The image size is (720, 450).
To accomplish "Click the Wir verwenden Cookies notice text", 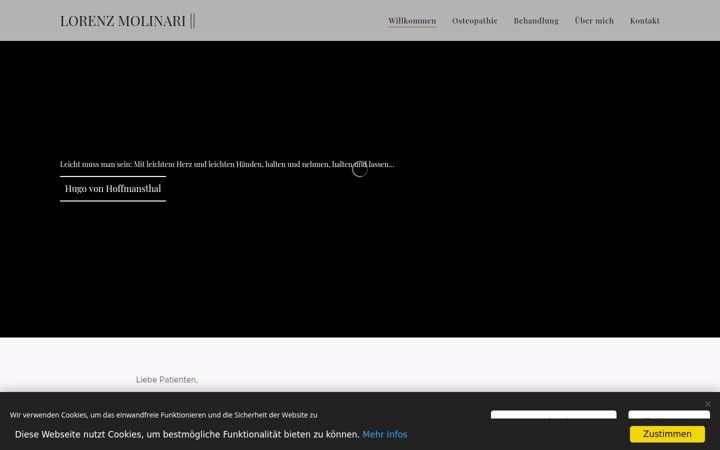I will coord(163,415).
